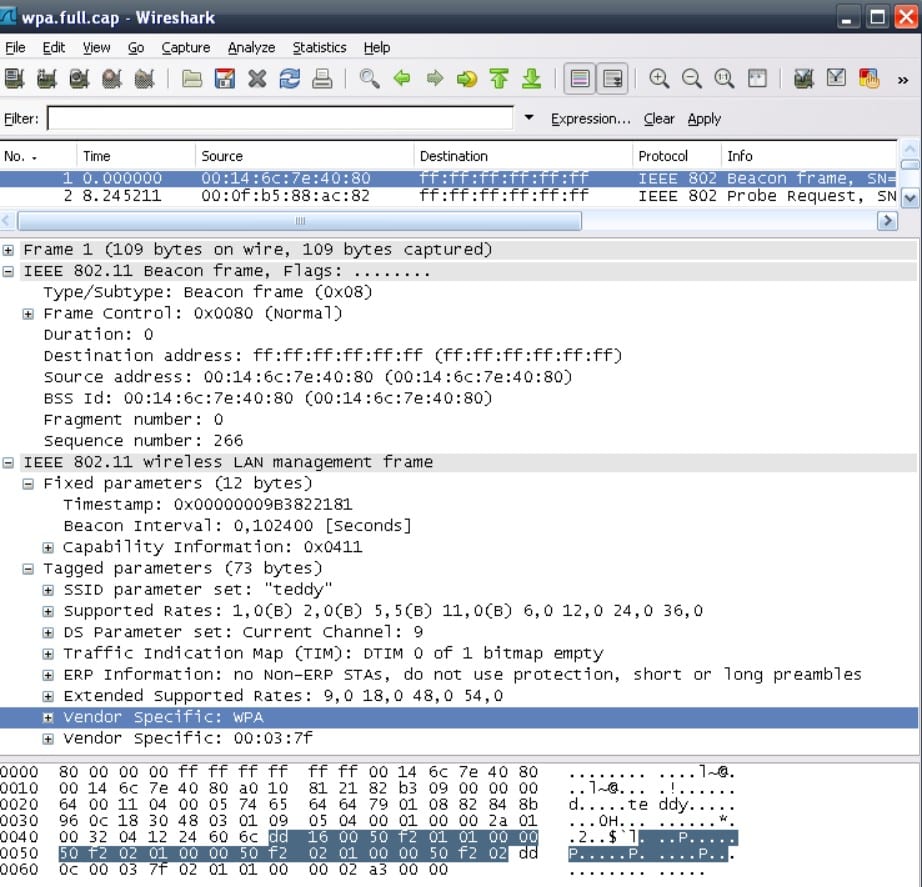Open the File menu
Screen dimensions: 922x887
[x=15, y=48]
